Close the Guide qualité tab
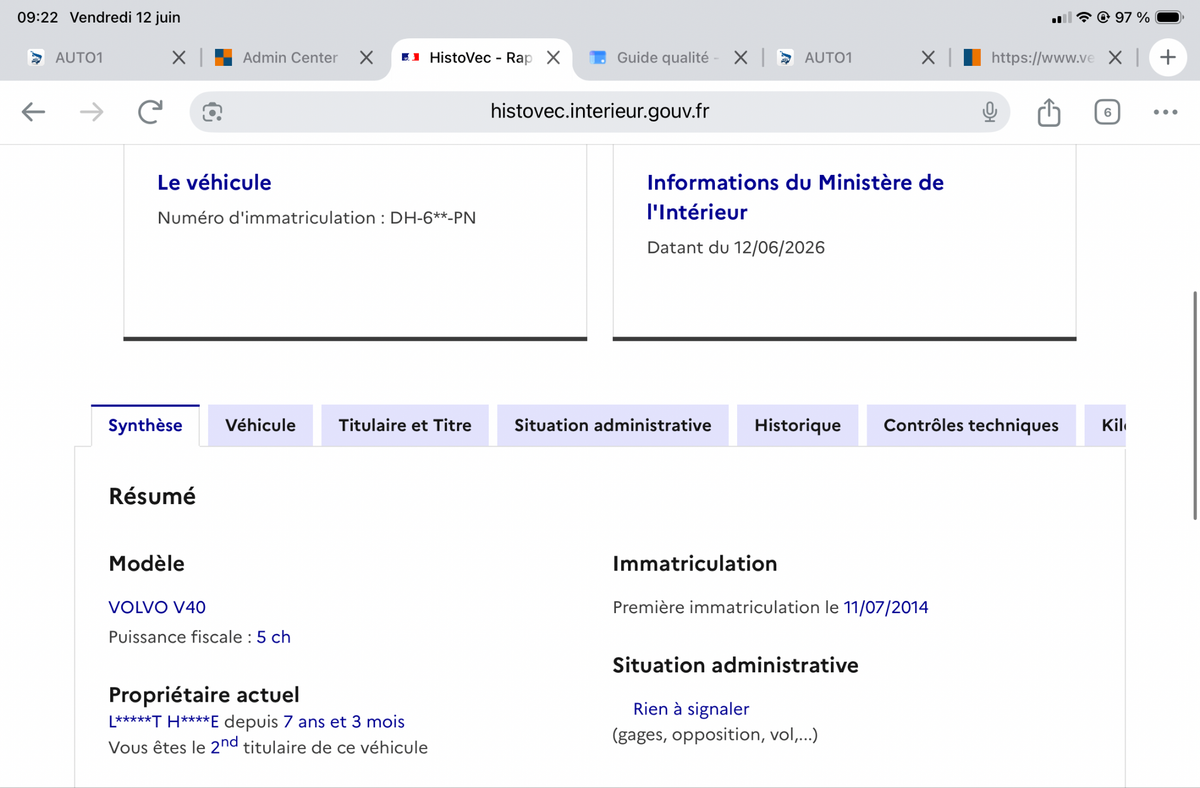 [x=741, y=58]
